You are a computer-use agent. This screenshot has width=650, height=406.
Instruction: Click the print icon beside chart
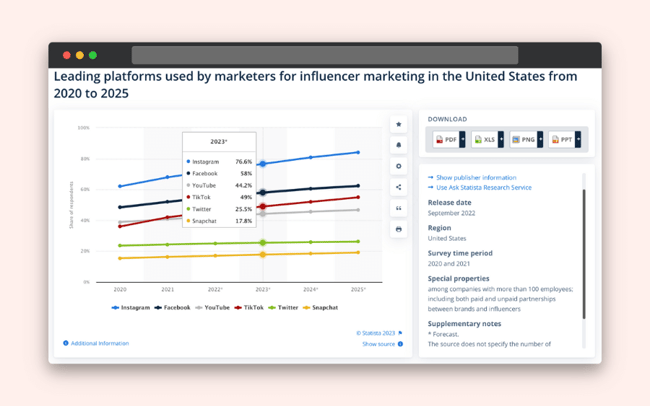click(x=398, y=229)
